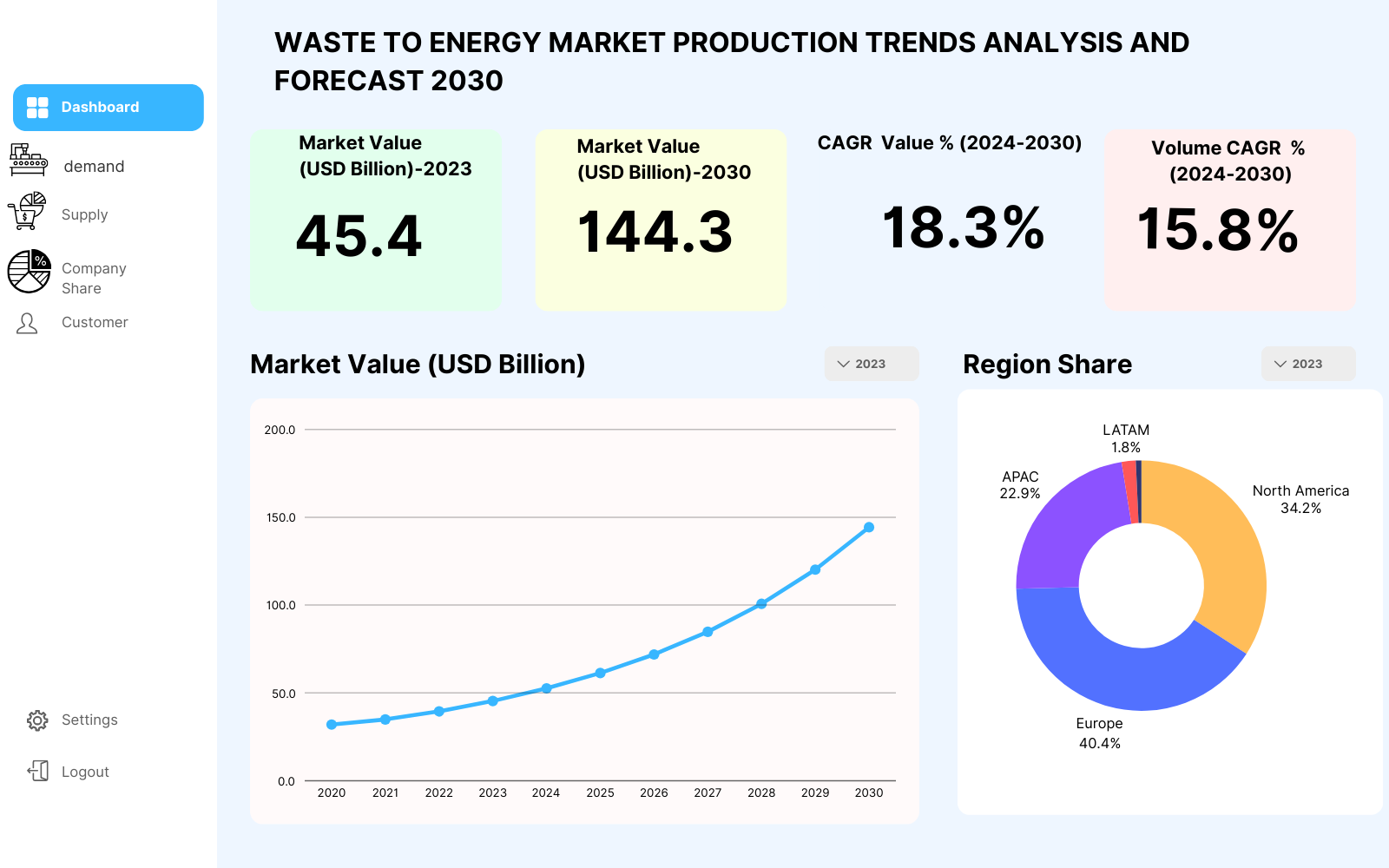Click the Logout door icon
Image resolution: width=1389 pixels, height=868 pixels.
click(x=38, y=771)
